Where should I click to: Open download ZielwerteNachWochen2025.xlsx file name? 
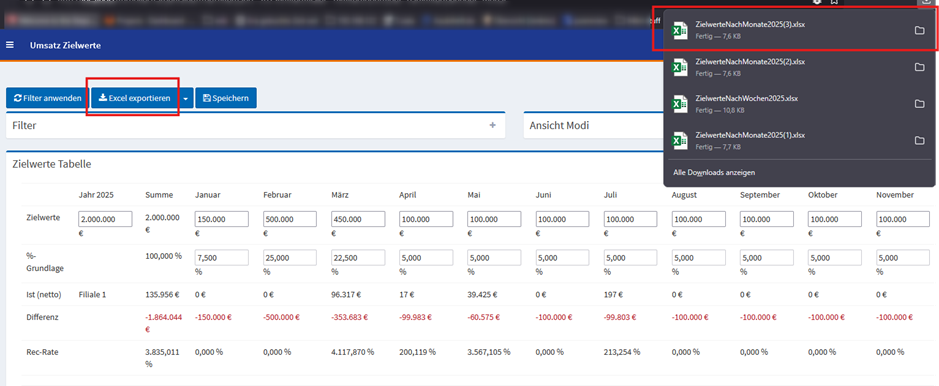(747, 98)
